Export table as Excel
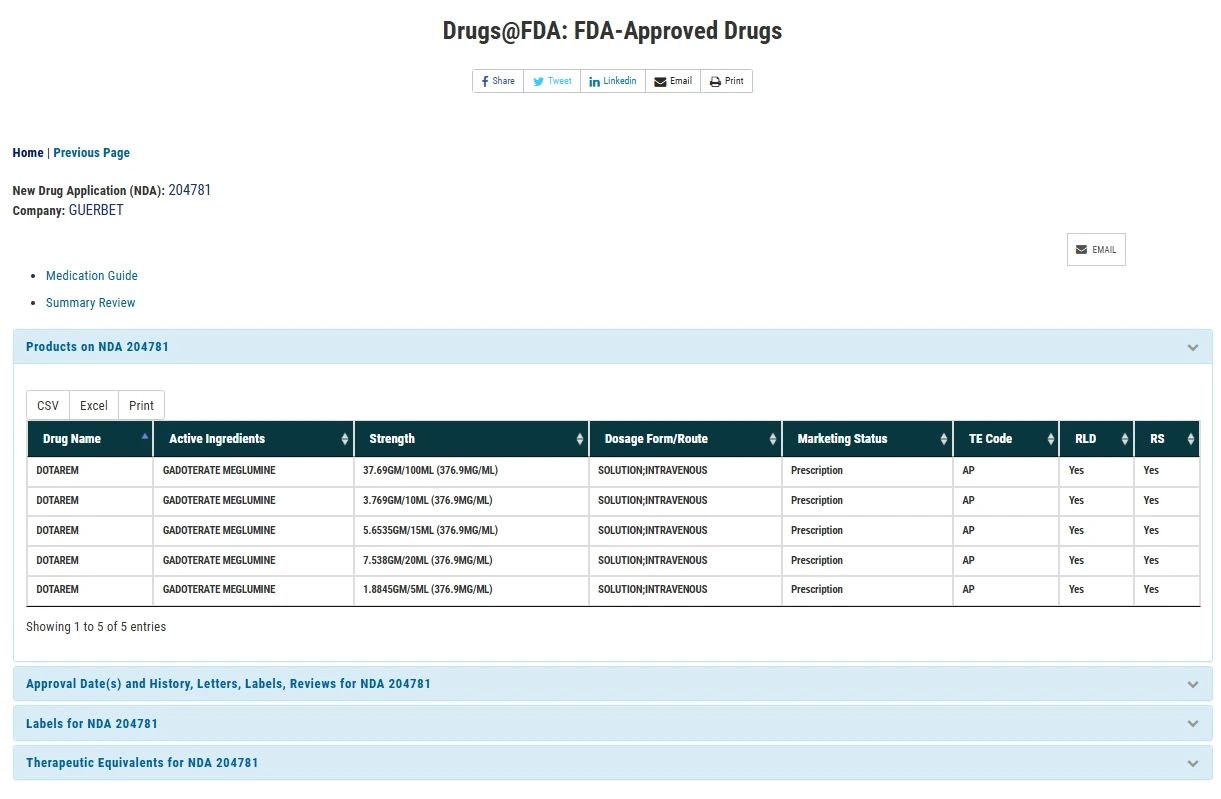The image size is (1221, 799). (x=94, y=405)
